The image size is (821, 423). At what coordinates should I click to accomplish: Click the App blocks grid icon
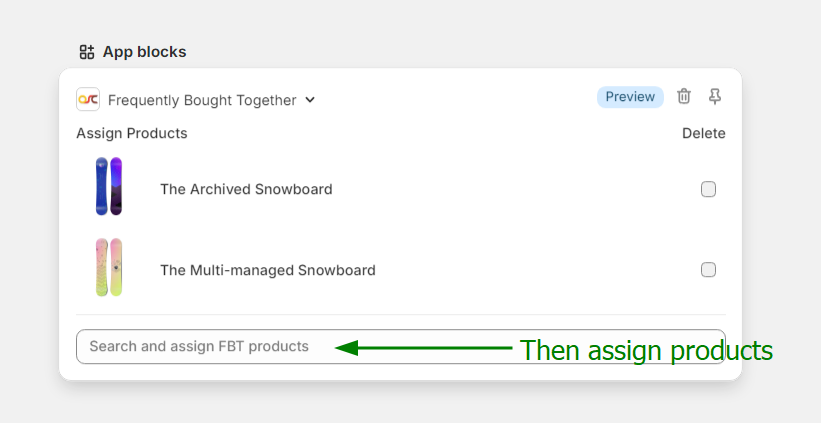coord(87,52)
